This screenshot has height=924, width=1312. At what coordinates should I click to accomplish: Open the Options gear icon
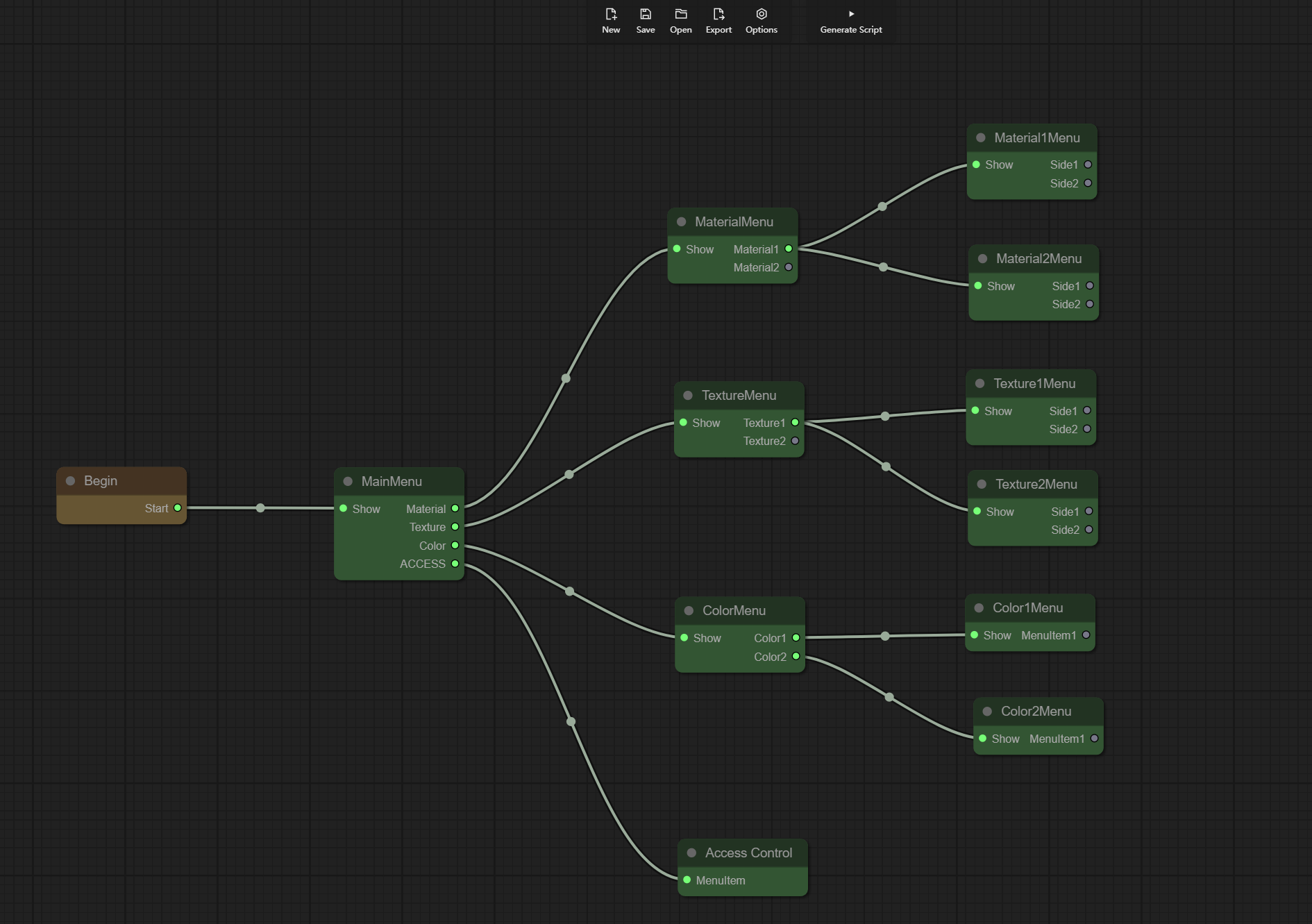click(762, 15)
